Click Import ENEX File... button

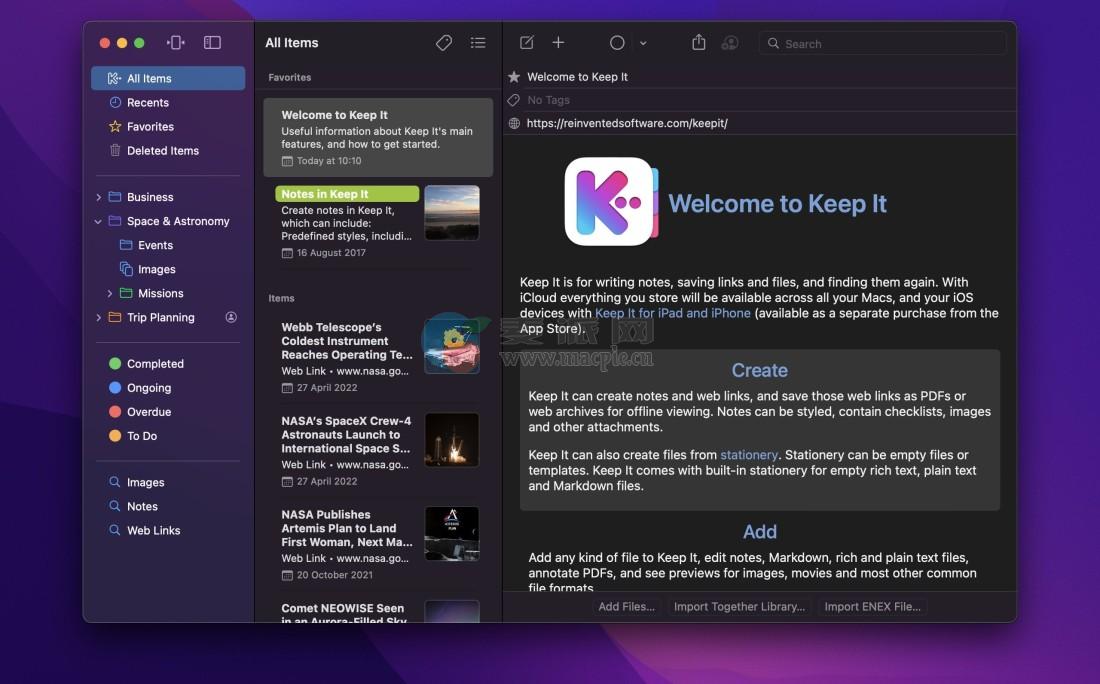(x=872, y=607)
